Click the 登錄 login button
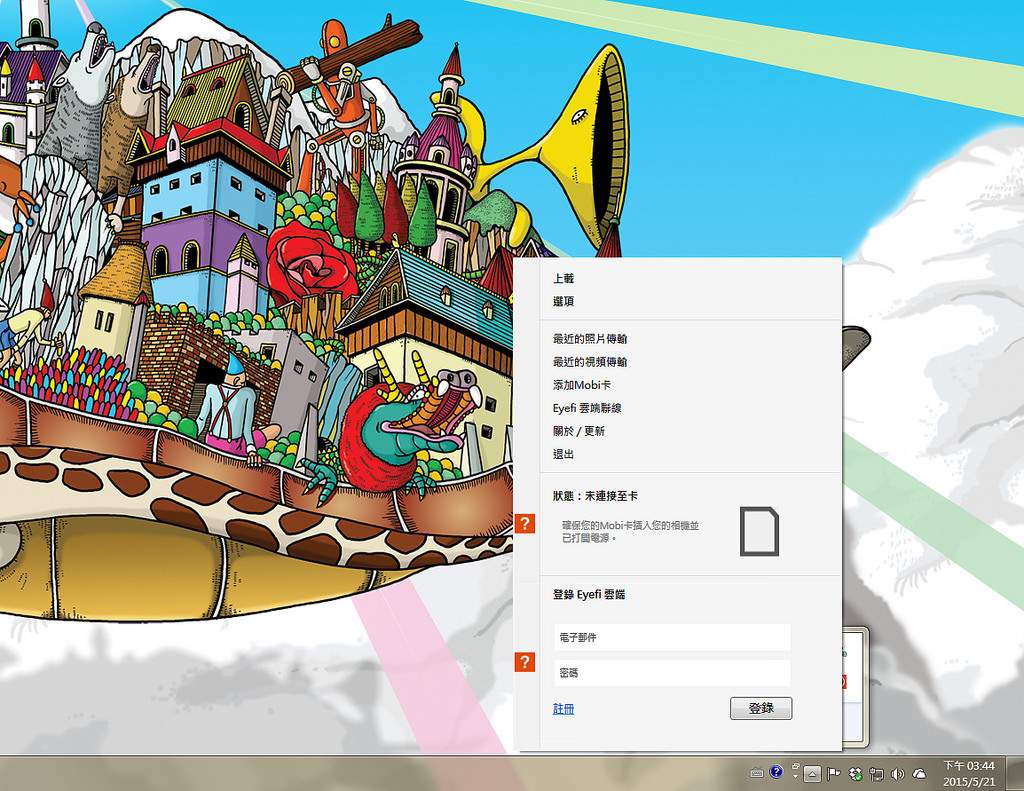Screen dimensions: 1024x791 [x=761, y=708]
